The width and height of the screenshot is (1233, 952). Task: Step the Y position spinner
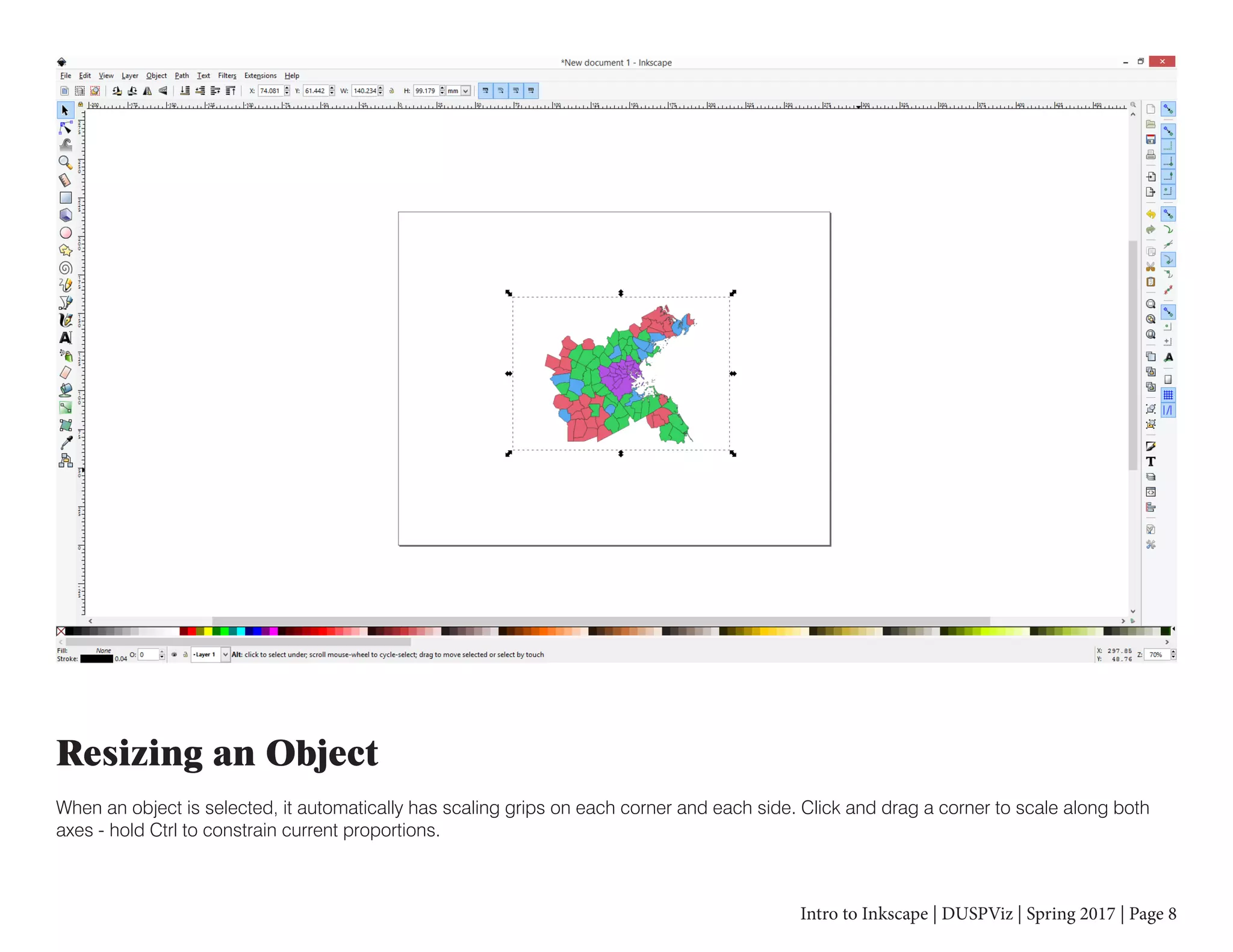[x=332, y=91]
